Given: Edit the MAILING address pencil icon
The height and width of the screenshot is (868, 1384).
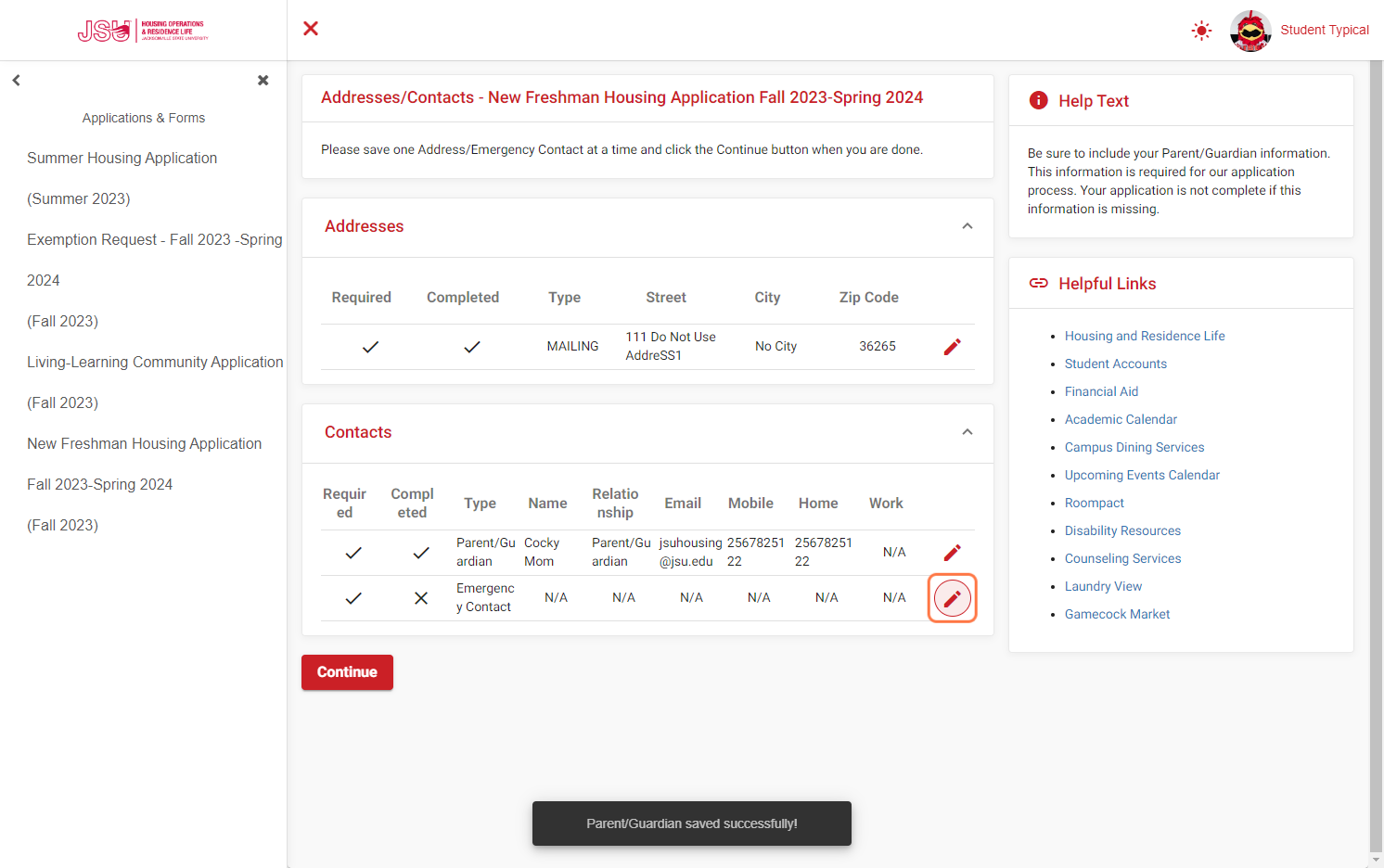Looking at the screenshot, I should coord(952,347).
